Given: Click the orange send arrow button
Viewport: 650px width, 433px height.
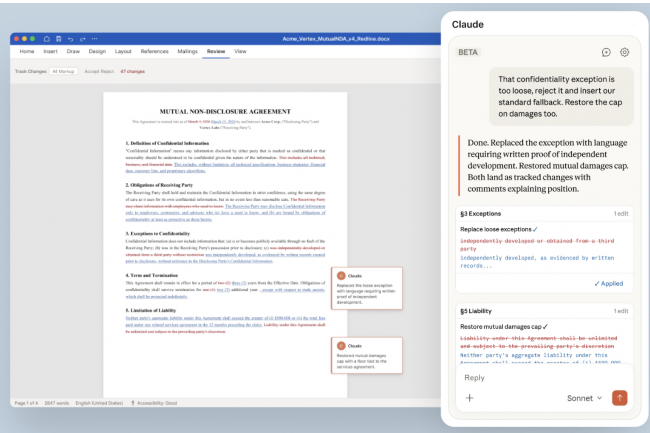Looking at the screenshot, I should pos(620,397).
